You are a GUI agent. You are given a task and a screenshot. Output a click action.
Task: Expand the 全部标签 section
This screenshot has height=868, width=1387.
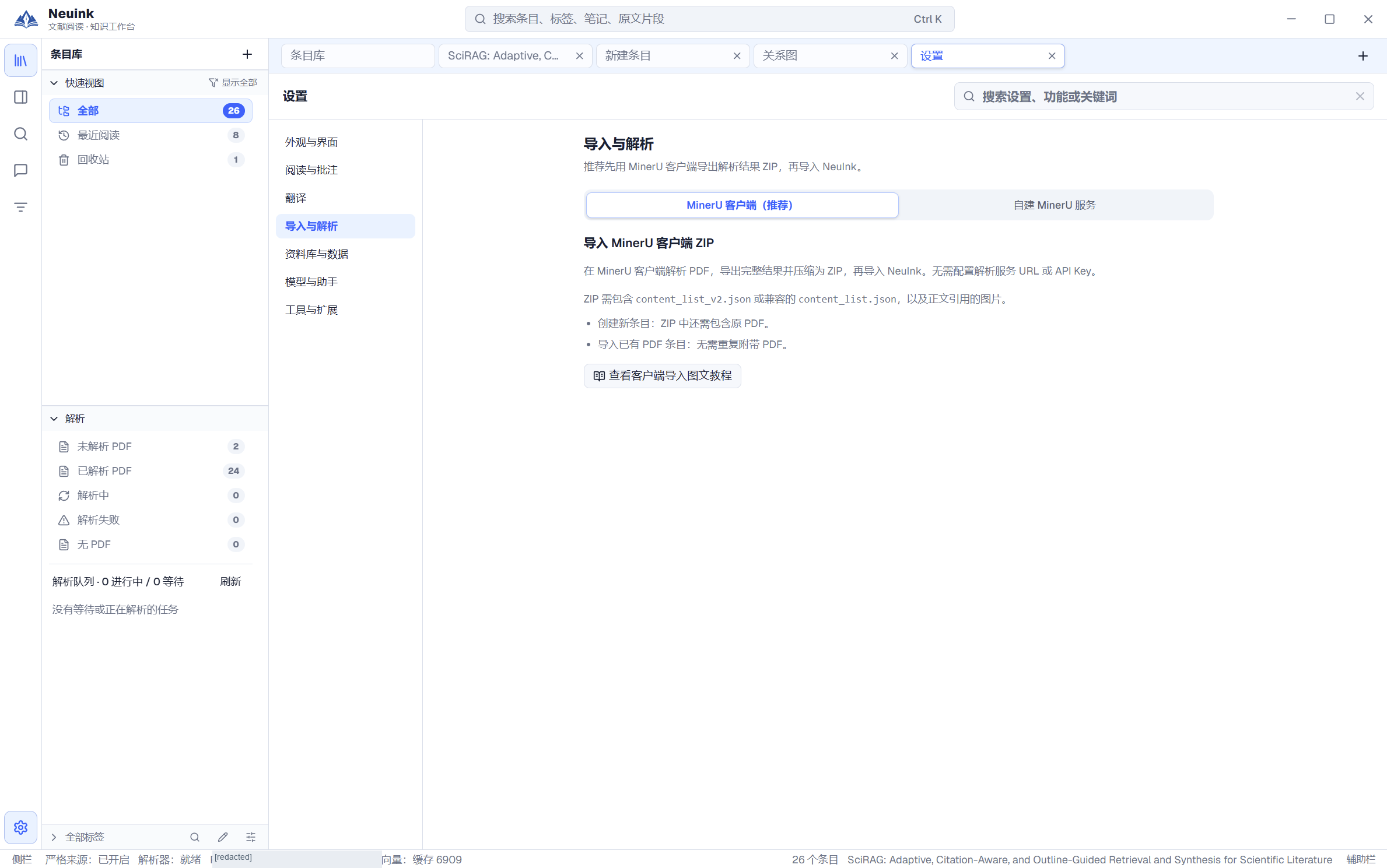pyautogui.click(x=54, y=837)
